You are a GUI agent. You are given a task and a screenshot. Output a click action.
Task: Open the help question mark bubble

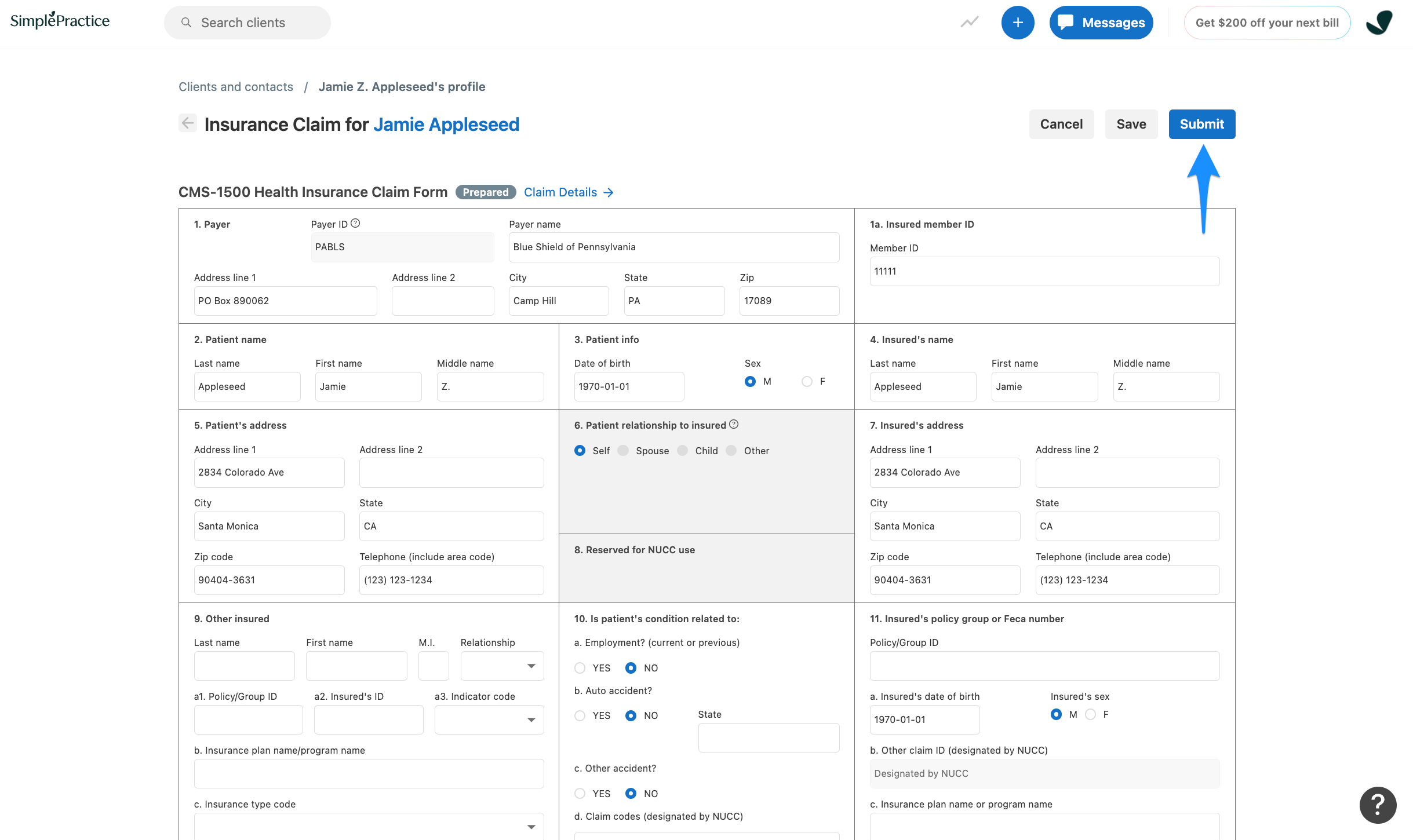pos(1378,805)
